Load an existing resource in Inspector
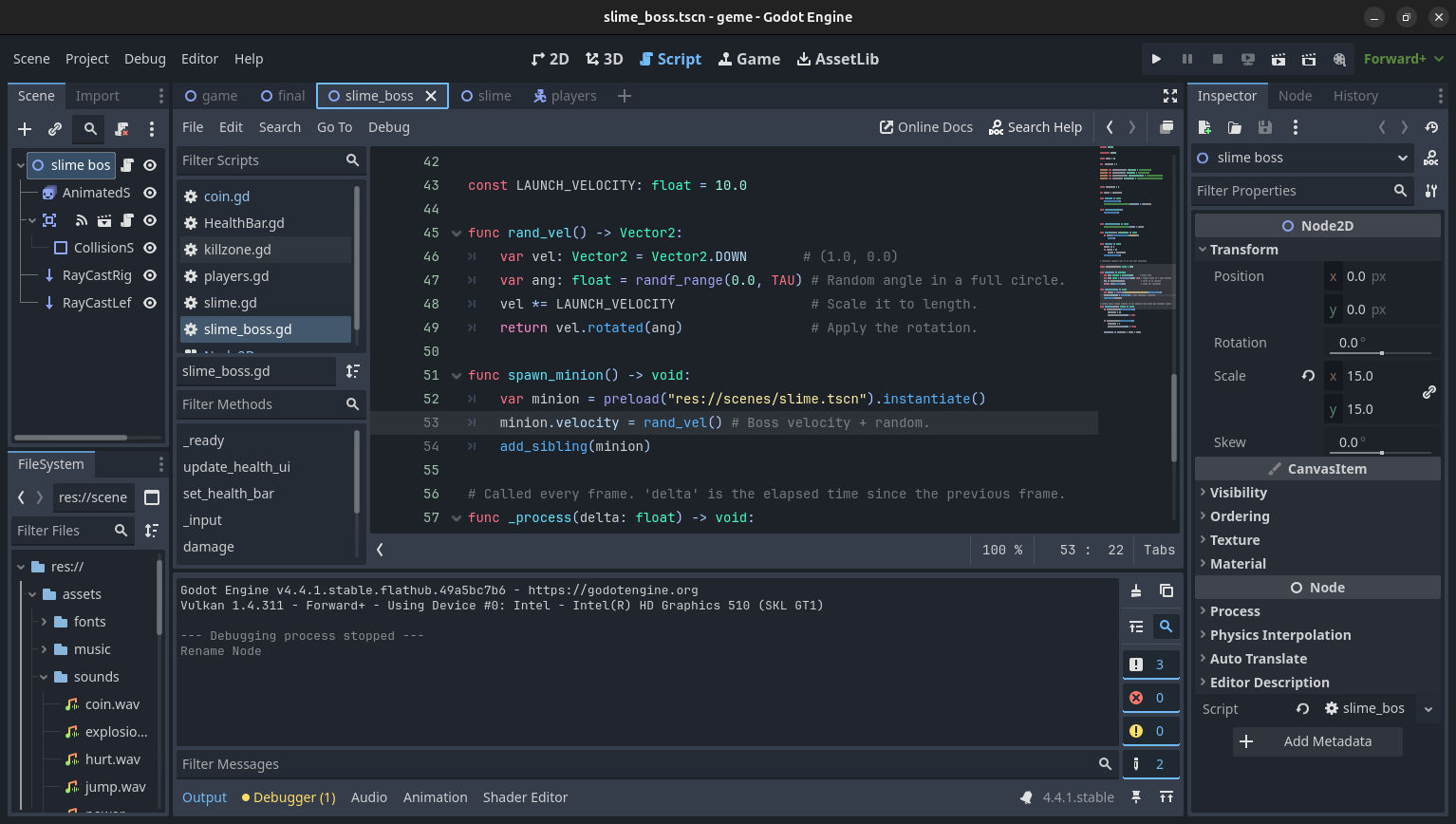Screen dimensions: 1456x824 pos(1235,127)
